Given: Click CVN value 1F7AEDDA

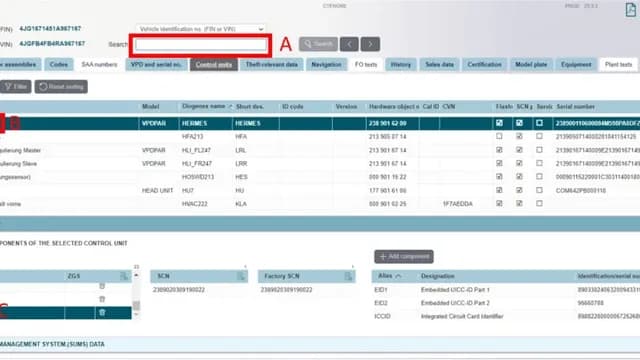Looking at the screenshot, I should pyautogui.click(x=458, y=204).
